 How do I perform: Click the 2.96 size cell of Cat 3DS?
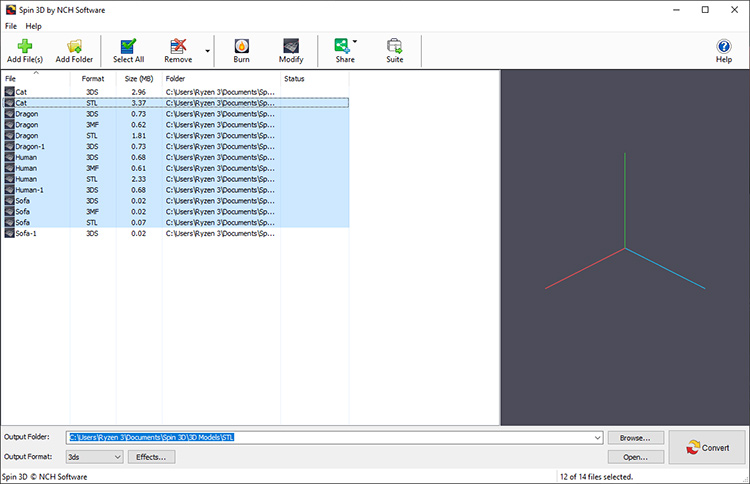139,91
